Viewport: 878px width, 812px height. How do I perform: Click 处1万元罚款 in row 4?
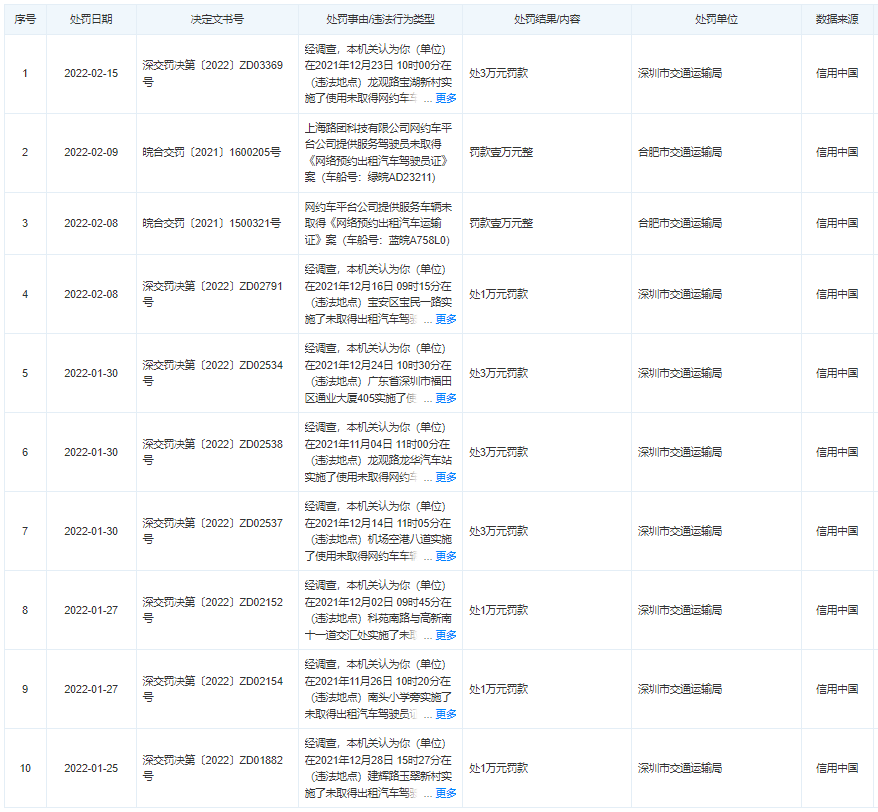(x=498, y=294)
